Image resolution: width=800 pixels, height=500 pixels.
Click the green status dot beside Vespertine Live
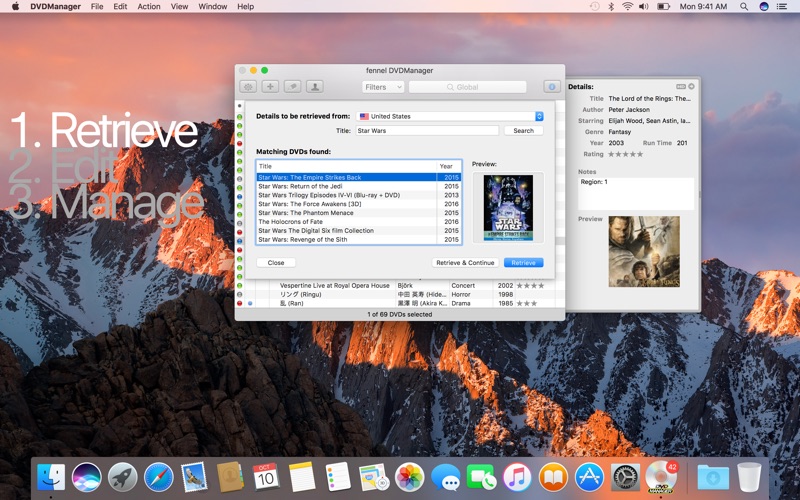pyautogui.click(x=239, y=286)
